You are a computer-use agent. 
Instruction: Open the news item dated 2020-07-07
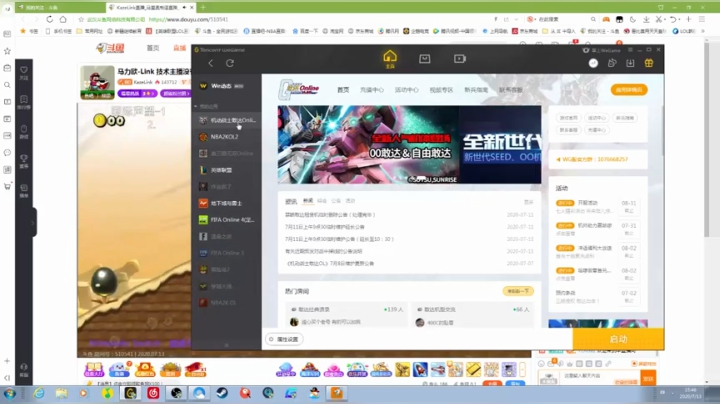330,264
